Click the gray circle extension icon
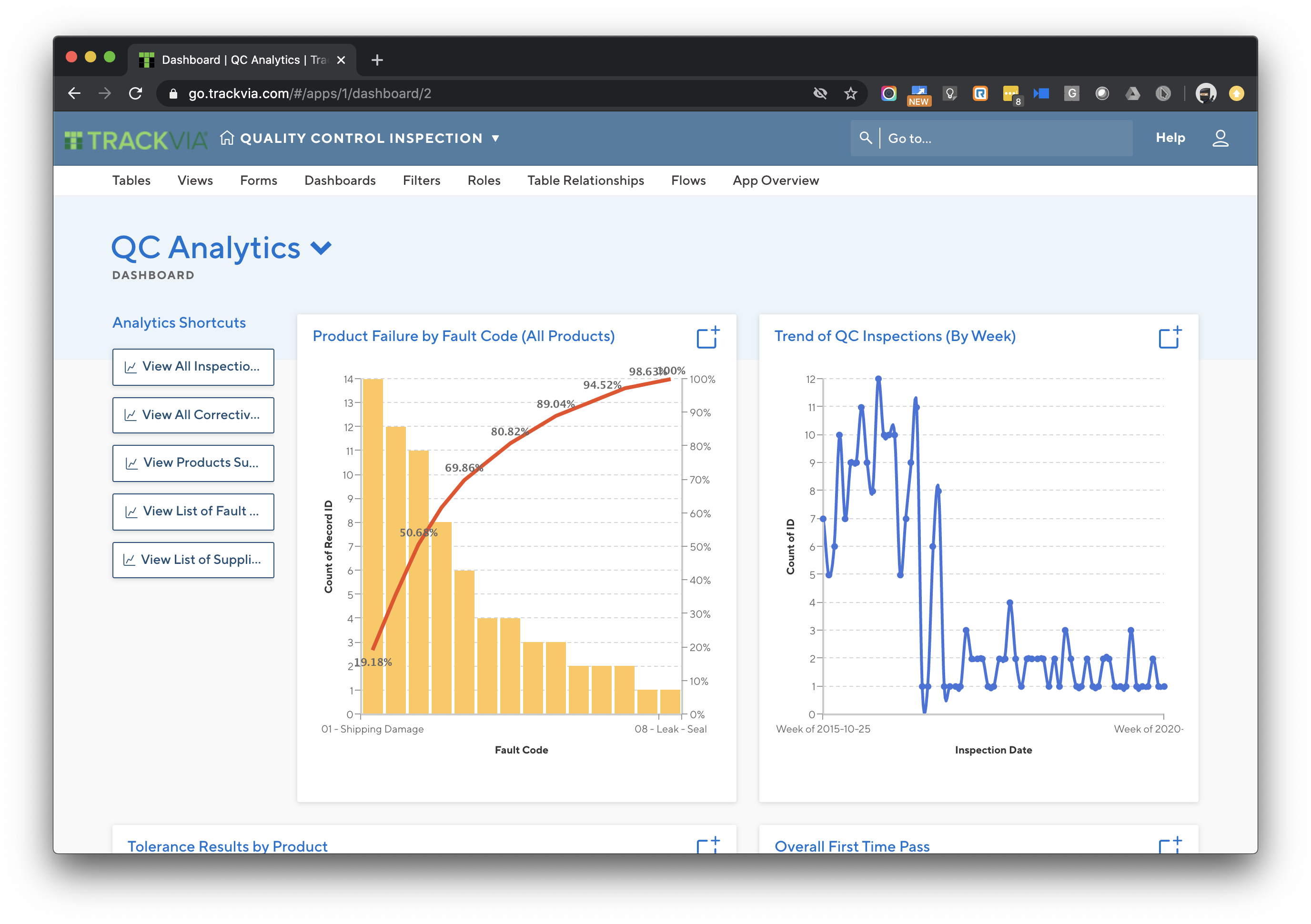Screen dimensions: 1311x924 tap(1102, 93)
